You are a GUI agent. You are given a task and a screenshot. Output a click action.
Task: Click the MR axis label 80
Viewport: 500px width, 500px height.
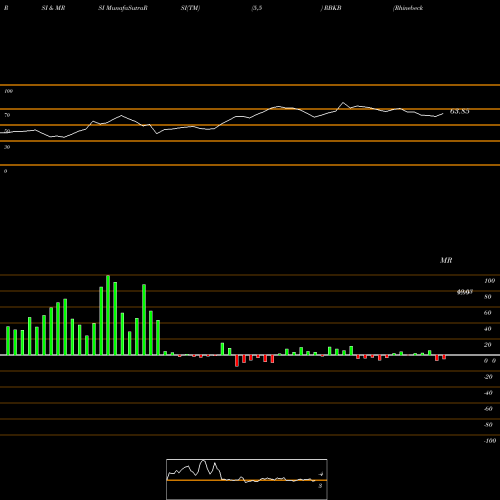coord(488,297)
